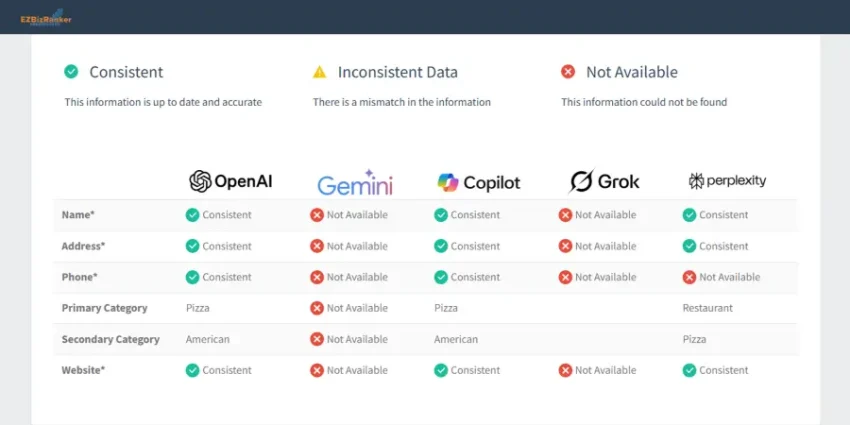850x425 pixels.
Task: Select the Gemini column logo
Action: (x=355, y=182)
